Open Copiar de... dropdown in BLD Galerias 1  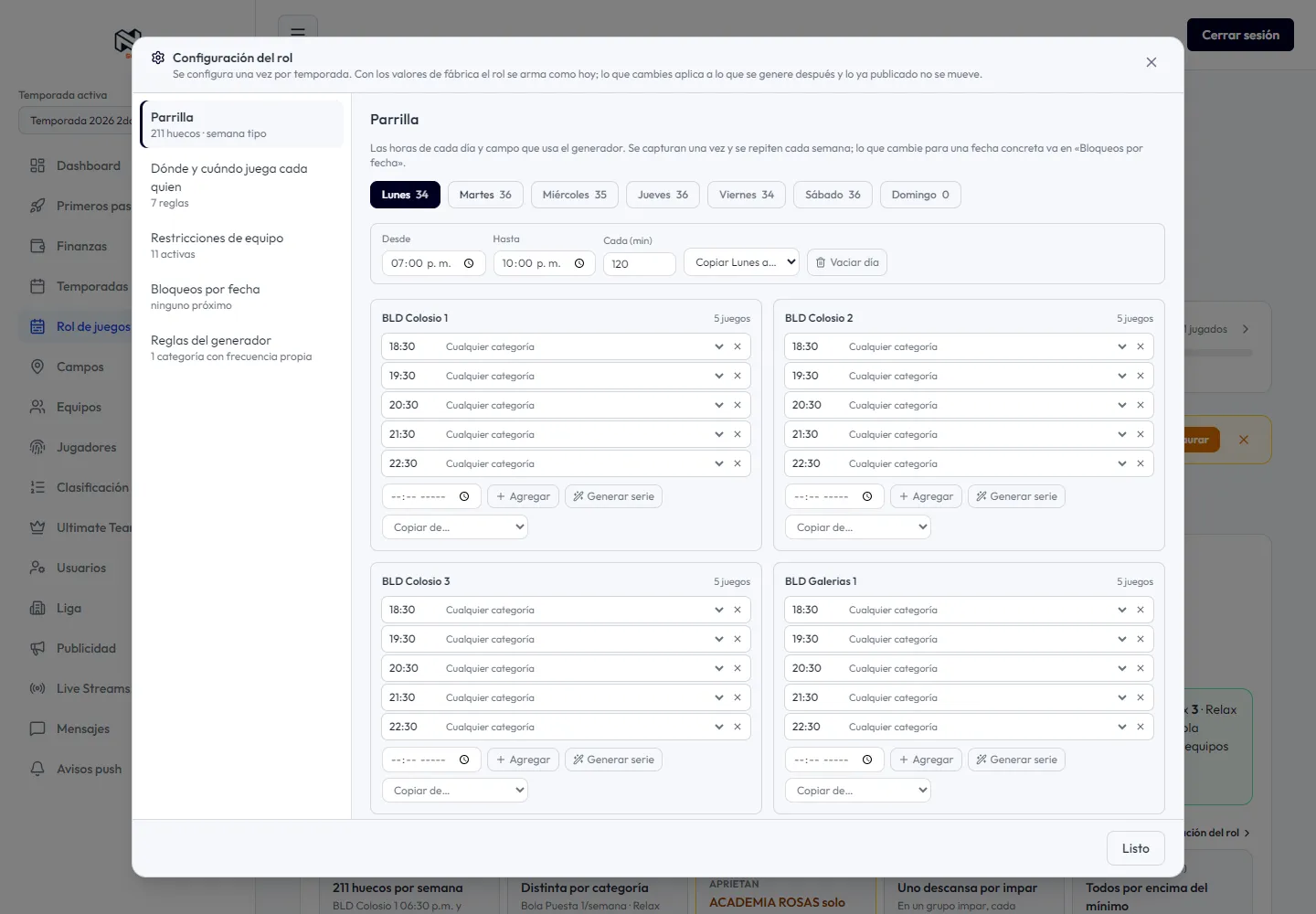858,791
